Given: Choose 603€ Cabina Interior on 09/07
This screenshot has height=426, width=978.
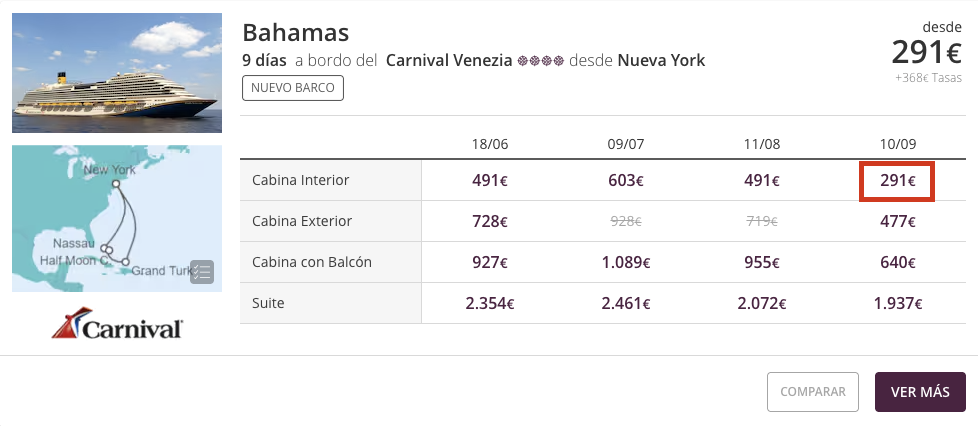Looking at the screenshot, I should 626,181.
